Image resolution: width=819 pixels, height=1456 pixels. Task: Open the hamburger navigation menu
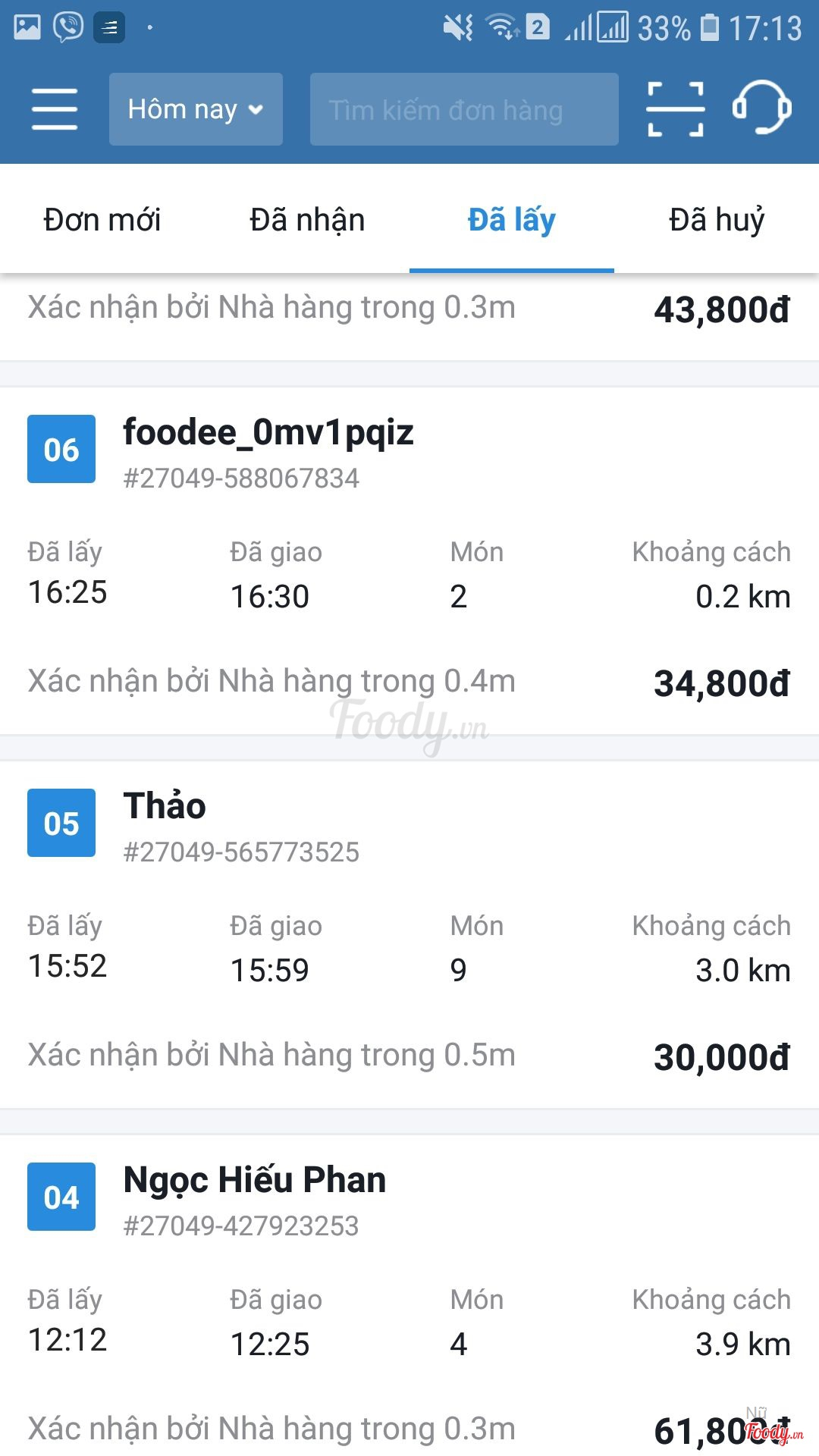pyautogui.click(x=55, y=109)
